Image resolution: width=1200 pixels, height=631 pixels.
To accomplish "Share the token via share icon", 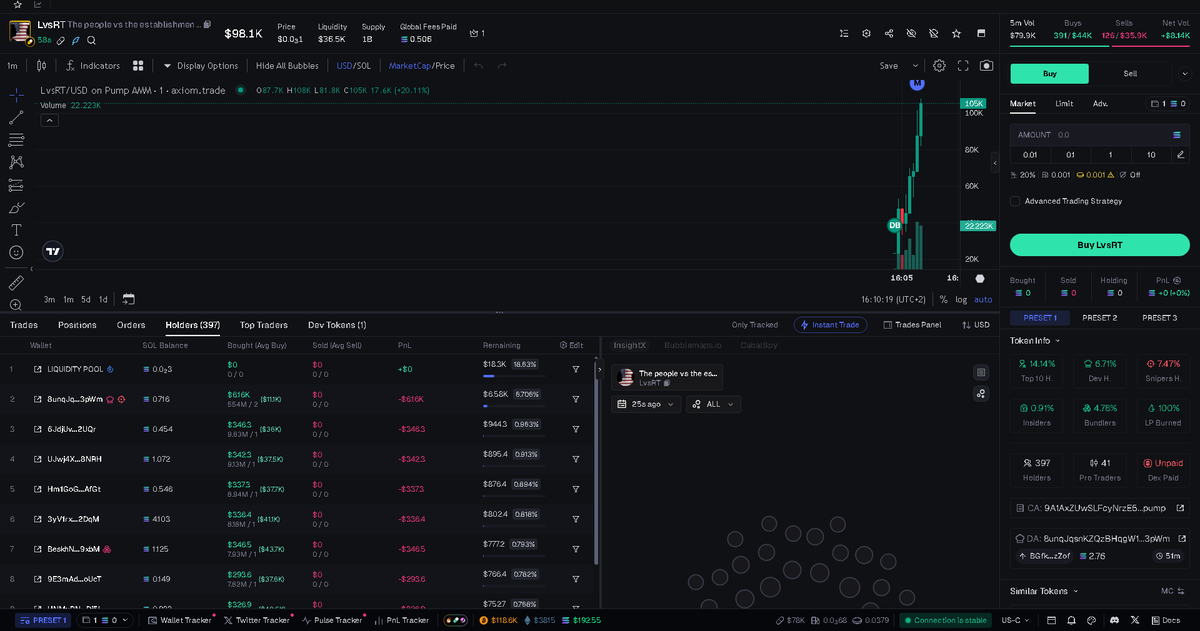I will [889, 33].
